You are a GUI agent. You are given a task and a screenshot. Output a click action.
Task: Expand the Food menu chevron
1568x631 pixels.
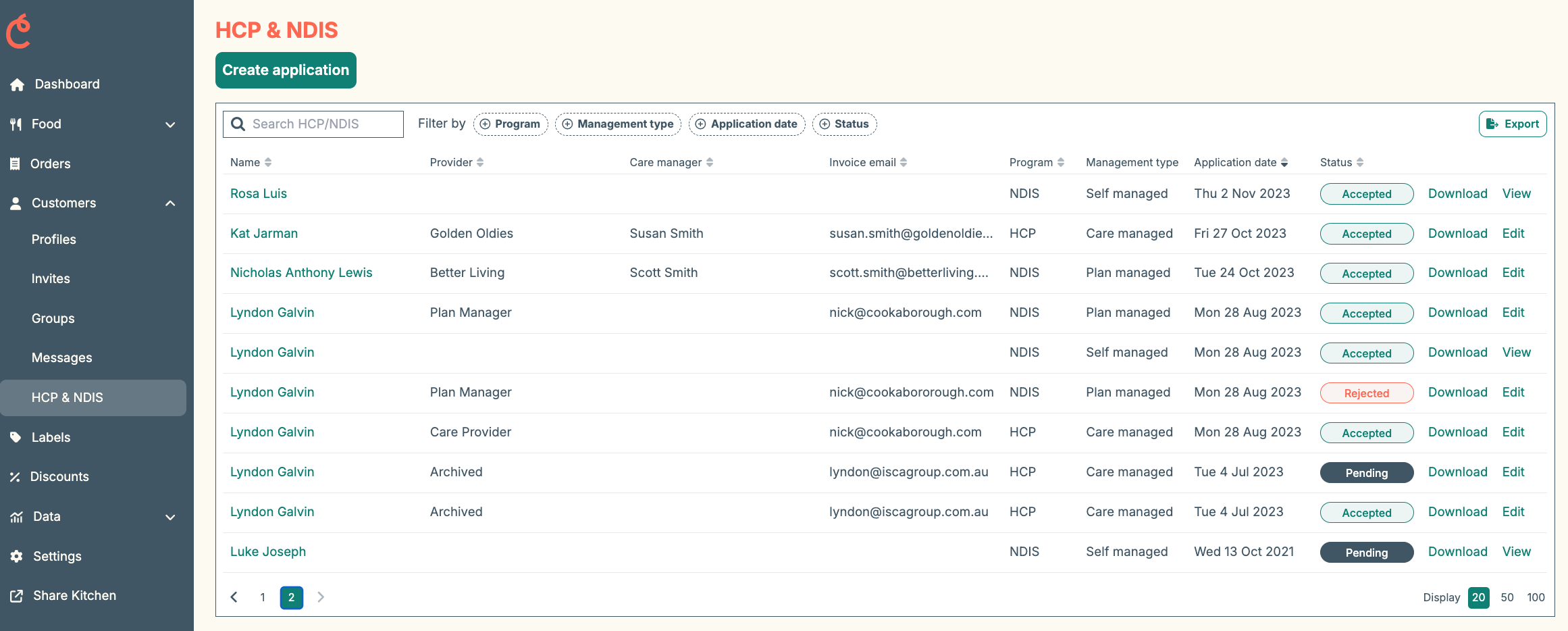click(170, 124)
